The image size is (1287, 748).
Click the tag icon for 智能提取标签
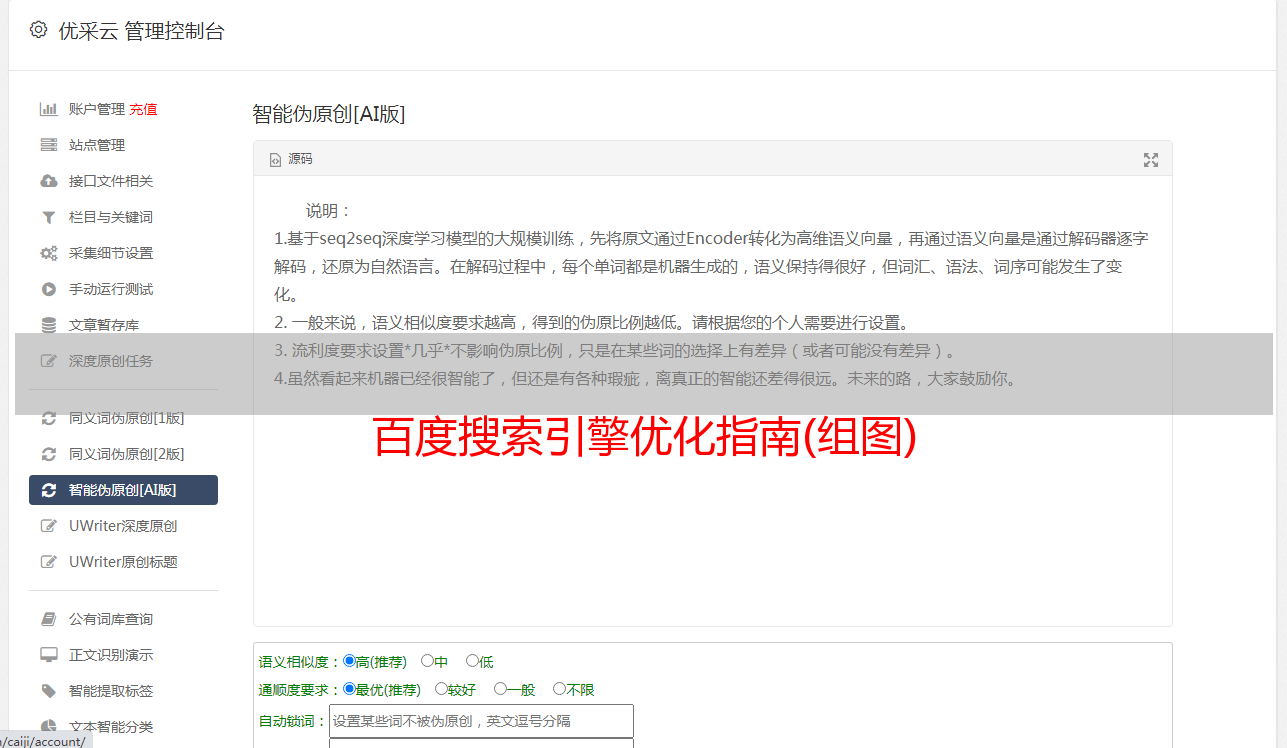[x=48, y=691]
